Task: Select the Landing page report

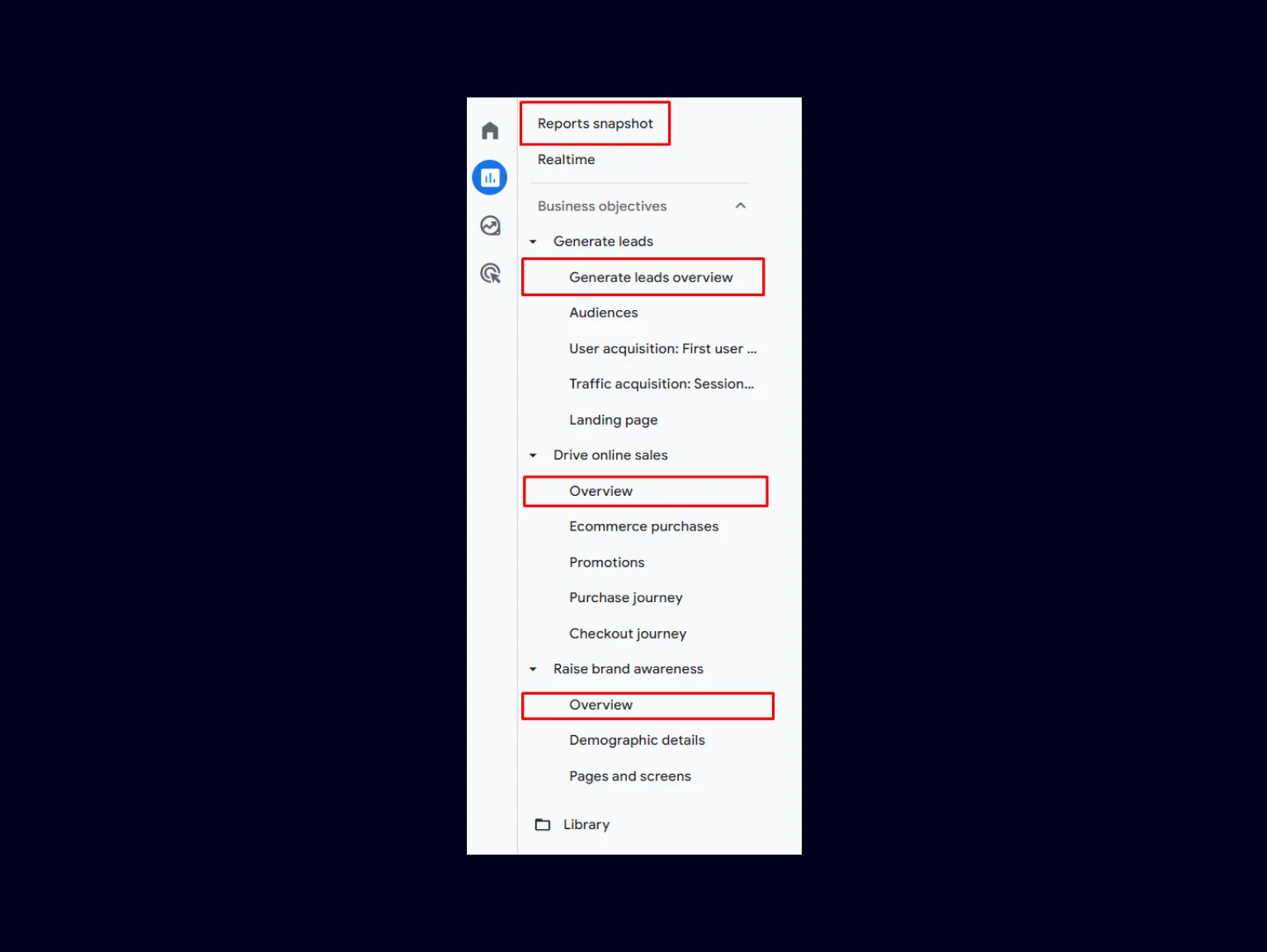Action: click(613, 420)
